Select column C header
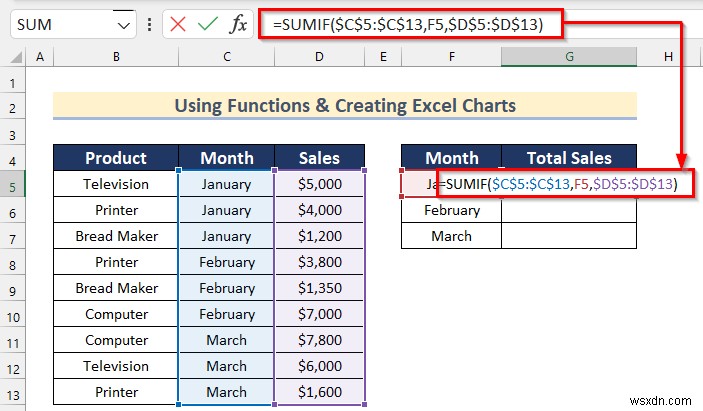The image size is (703, 411). (x=227, y=59)
